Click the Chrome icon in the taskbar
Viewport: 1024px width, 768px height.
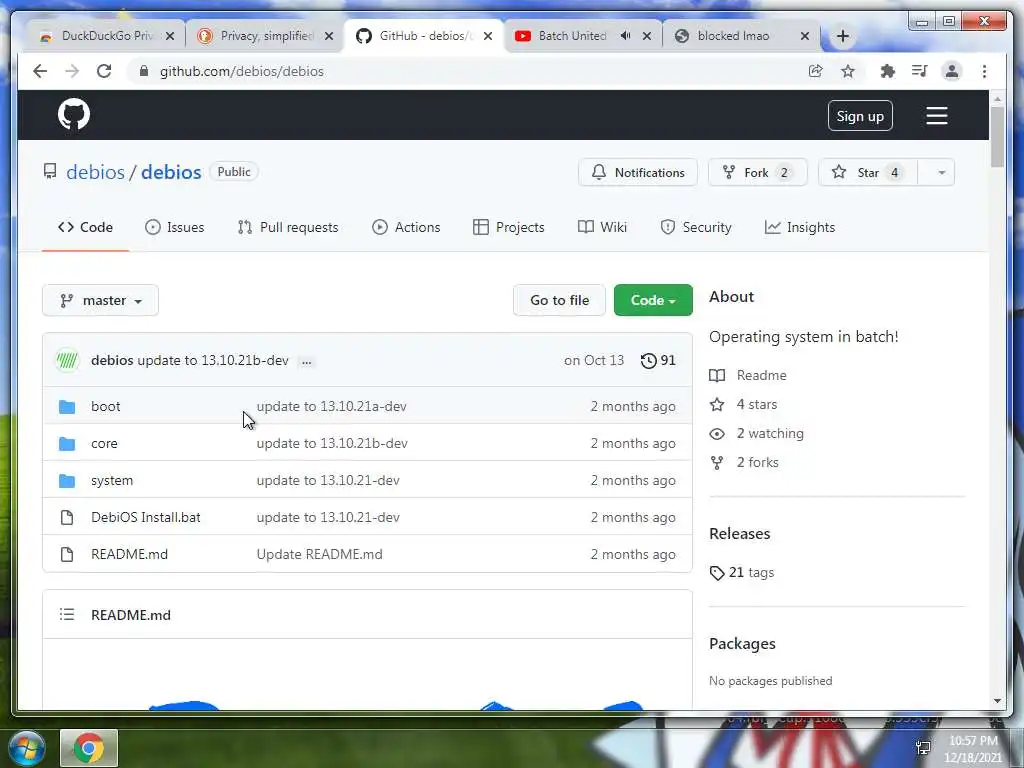[x=89, y=748]
